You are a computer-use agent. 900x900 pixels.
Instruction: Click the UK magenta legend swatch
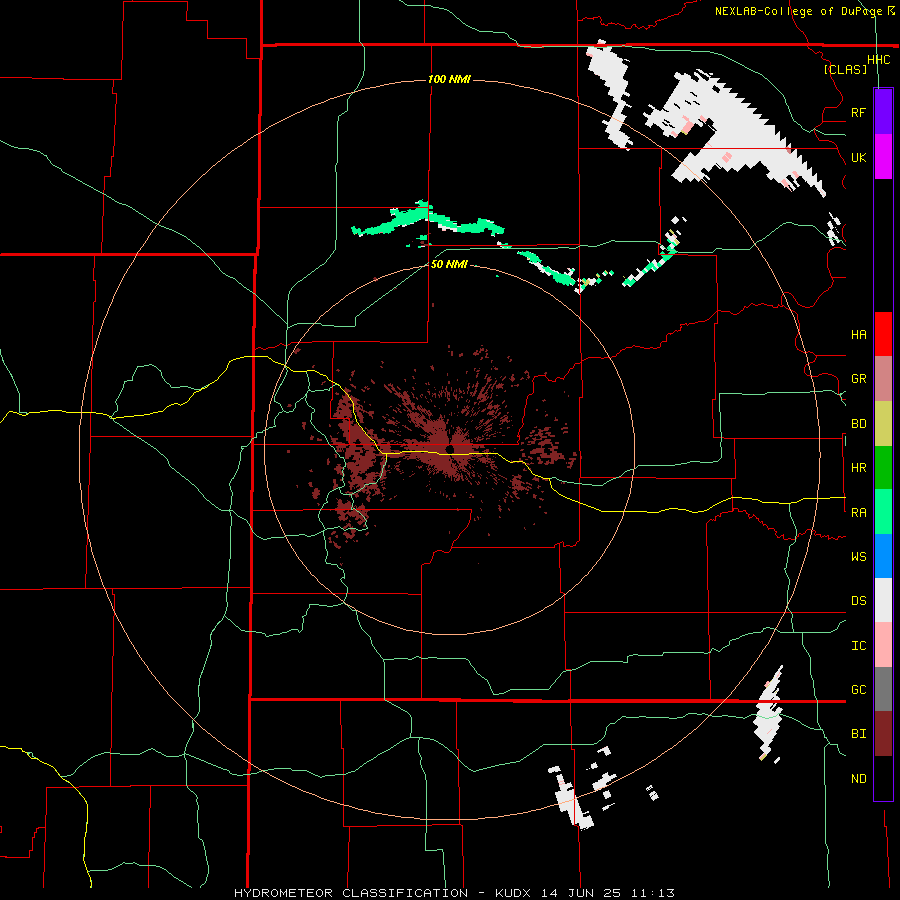coord(883,157)
